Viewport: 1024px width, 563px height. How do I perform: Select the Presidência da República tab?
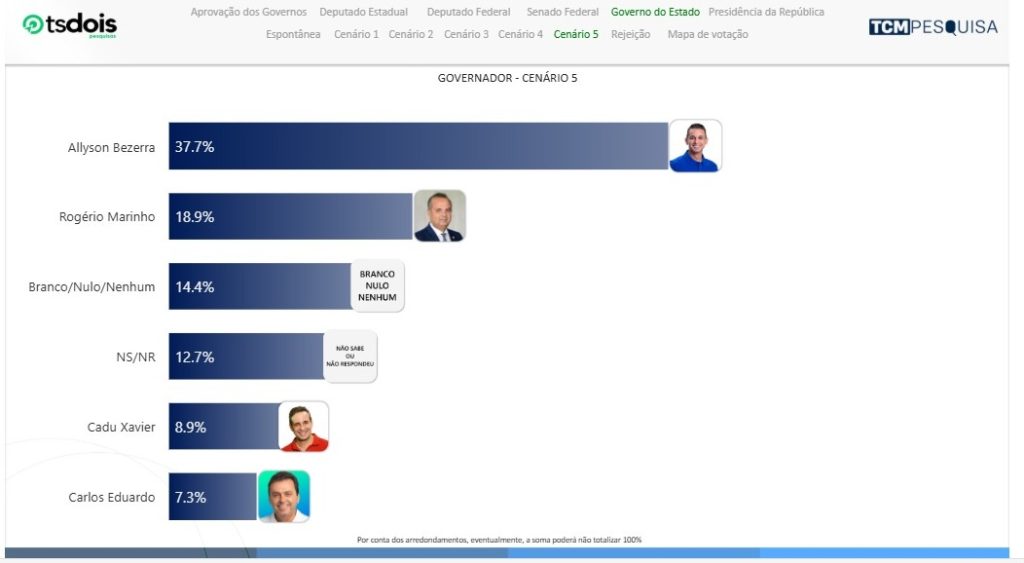pos(766,12)
